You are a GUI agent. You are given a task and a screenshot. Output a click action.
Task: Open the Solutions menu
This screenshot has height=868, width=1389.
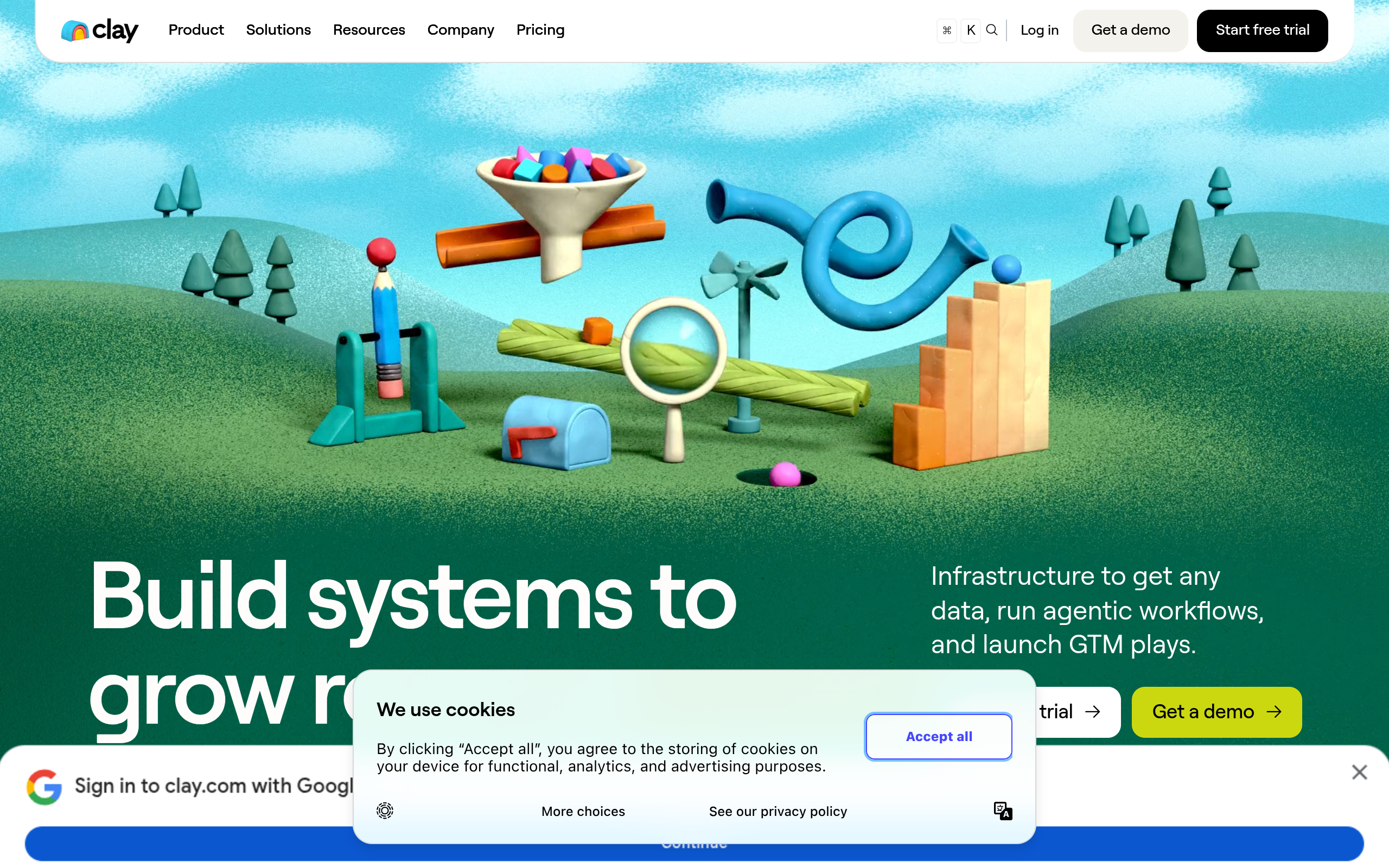pyautogui.click(x=278, y=30)
